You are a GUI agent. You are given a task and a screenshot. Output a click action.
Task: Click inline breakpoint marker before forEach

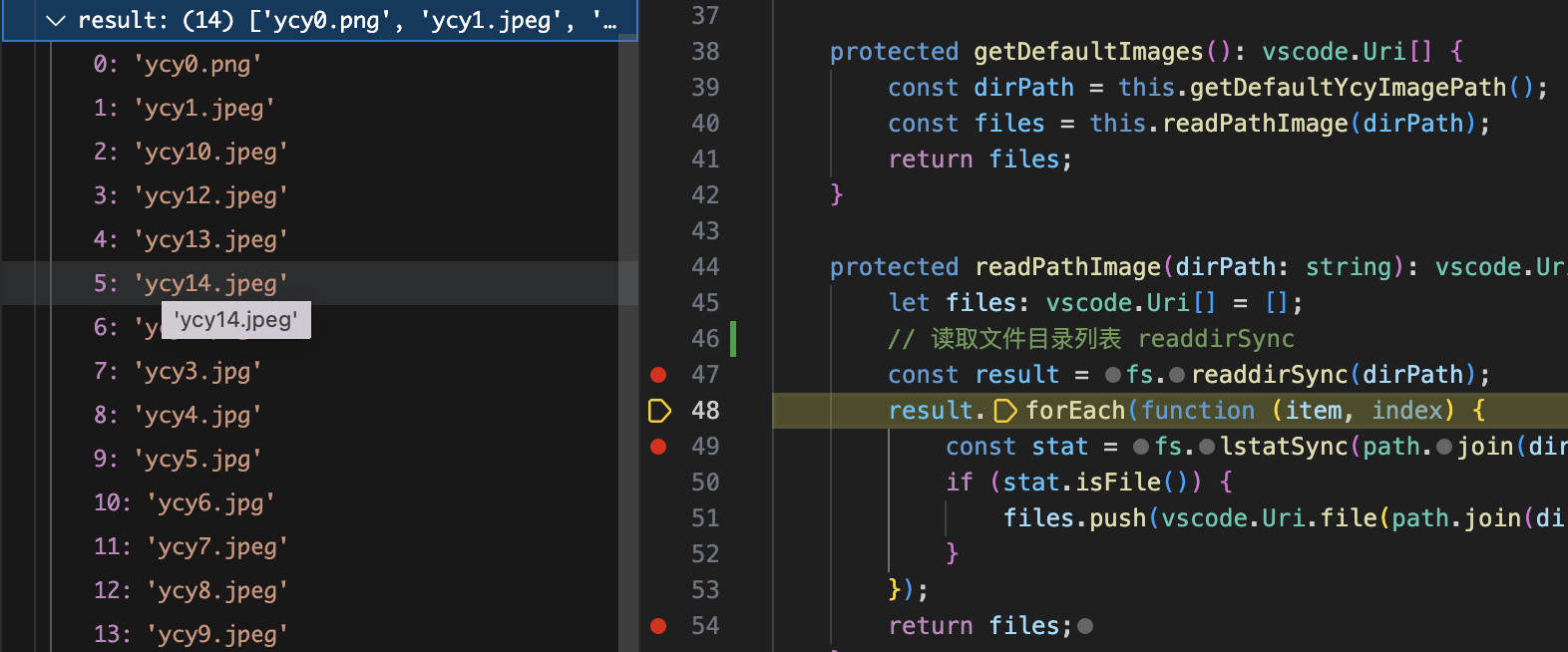1005,411
